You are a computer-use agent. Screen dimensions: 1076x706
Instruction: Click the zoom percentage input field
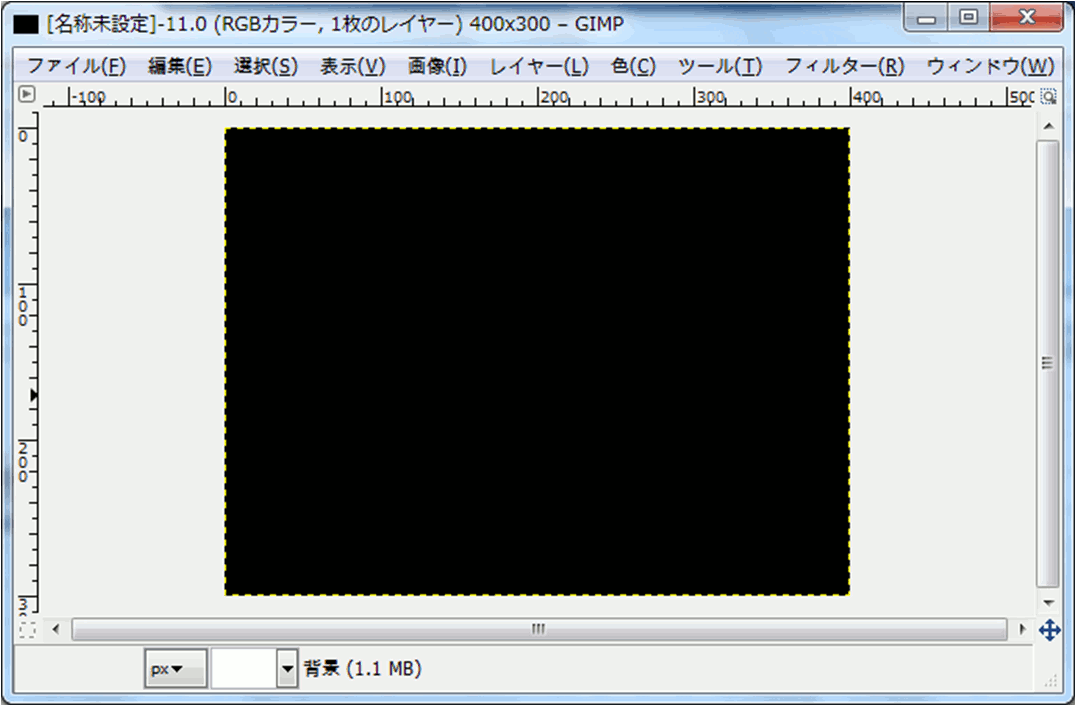(x=243, y=670)
